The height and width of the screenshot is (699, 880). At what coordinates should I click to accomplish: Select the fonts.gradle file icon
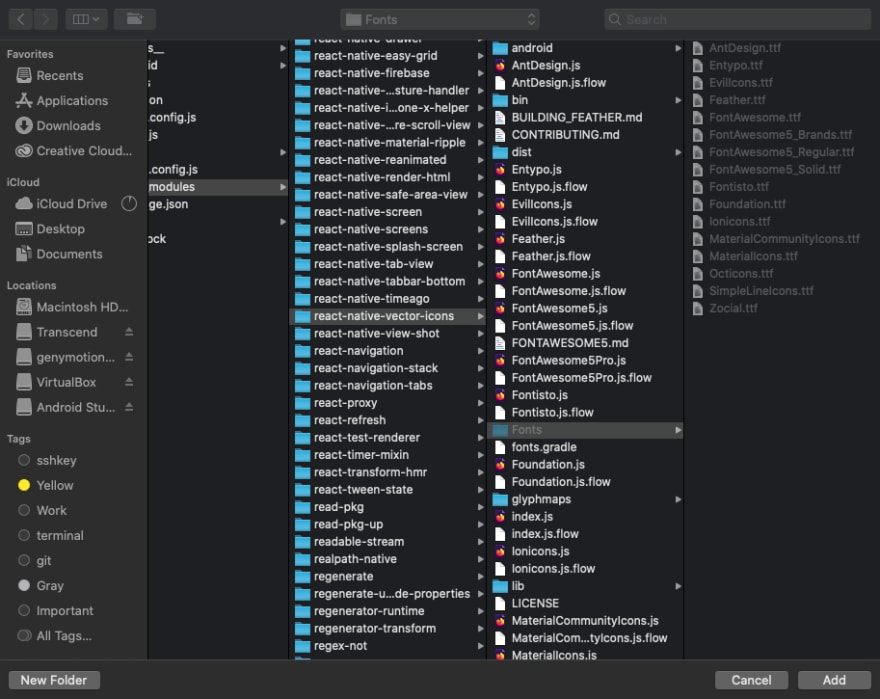[x=500, y=447]
